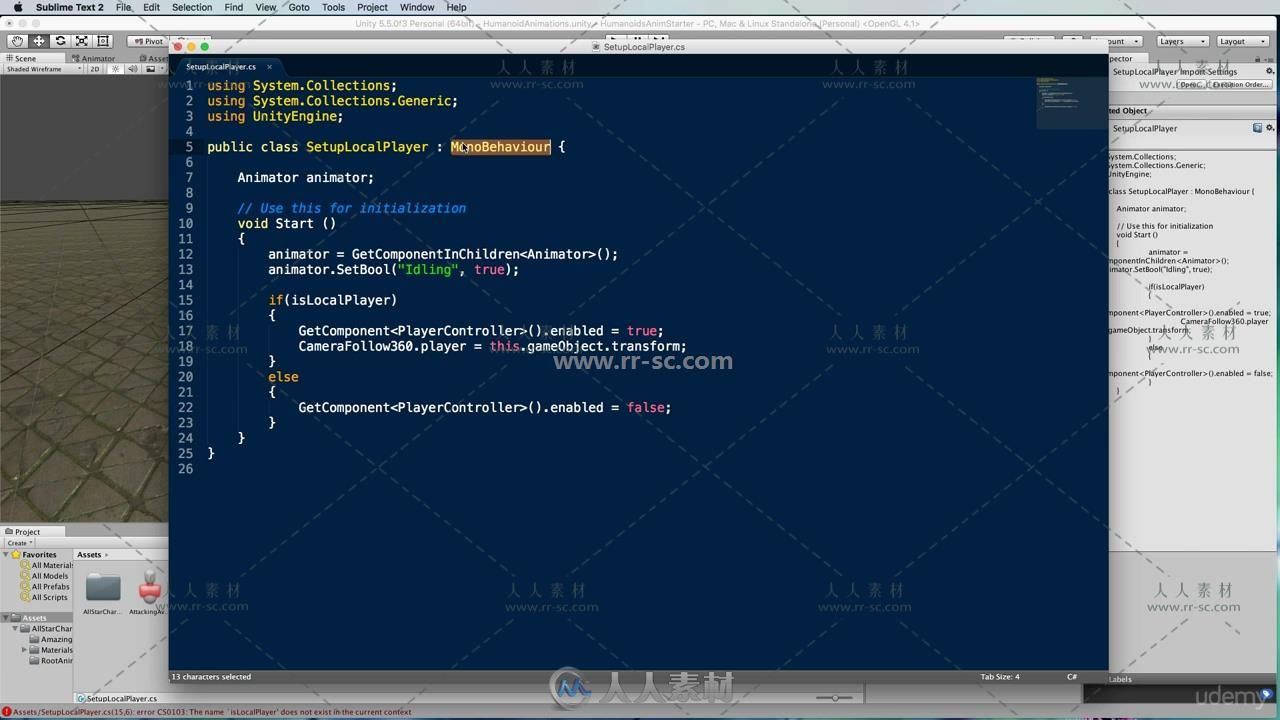Select the SetupLocalPlayer.cs editor tab
1280x720 pixels.
pos(221,67)
